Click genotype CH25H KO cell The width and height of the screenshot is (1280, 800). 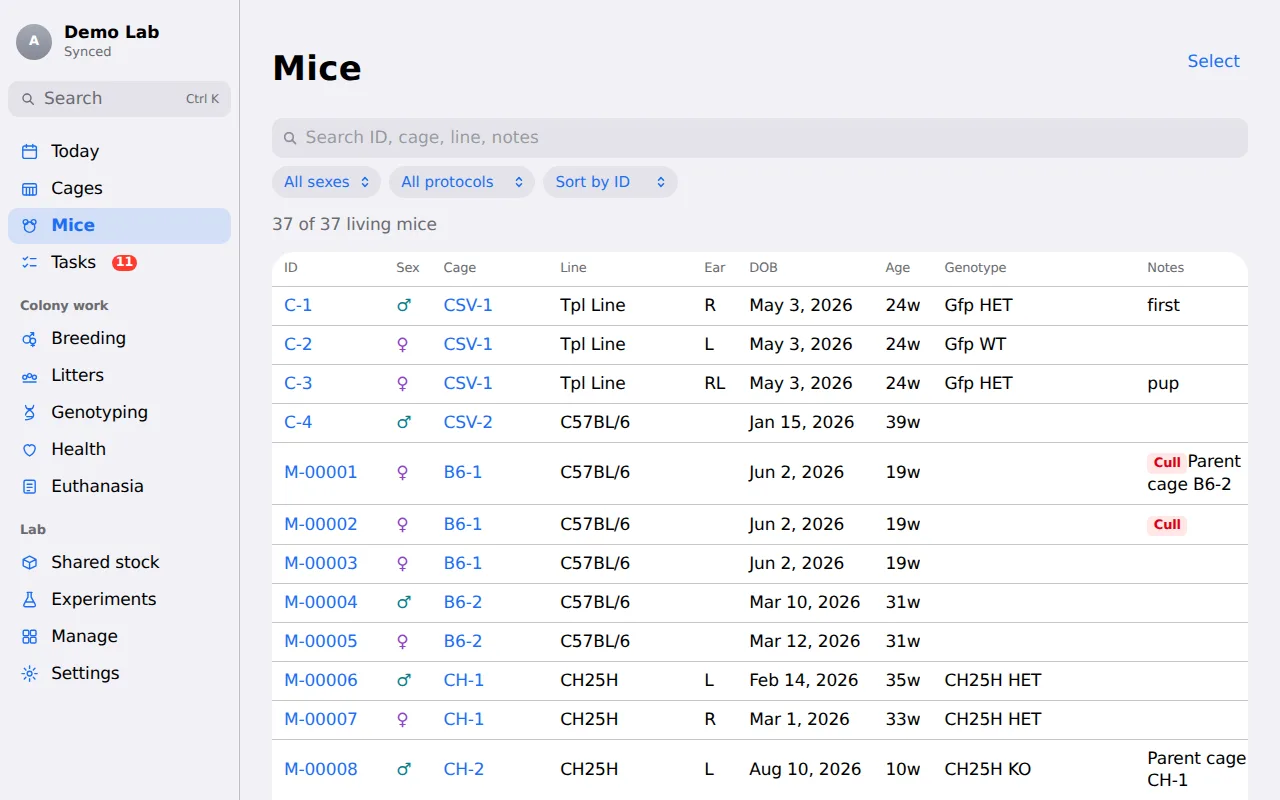[x=988, y=769]
